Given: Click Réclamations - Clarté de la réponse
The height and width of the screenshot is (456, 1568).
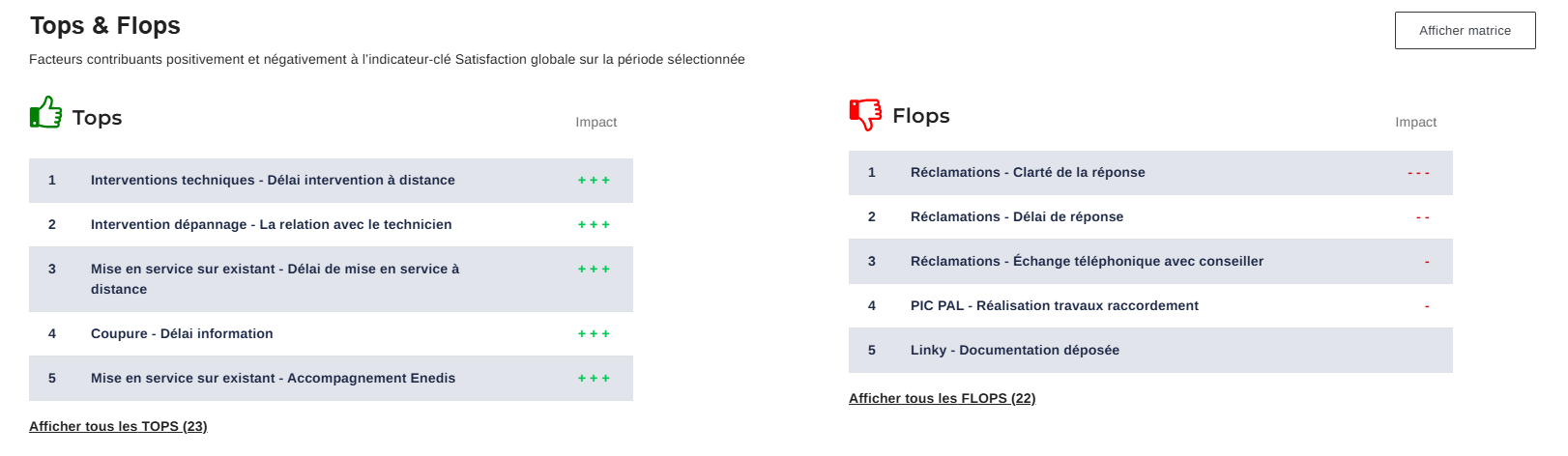Looking at the screenshot, I should point(1027,173).
